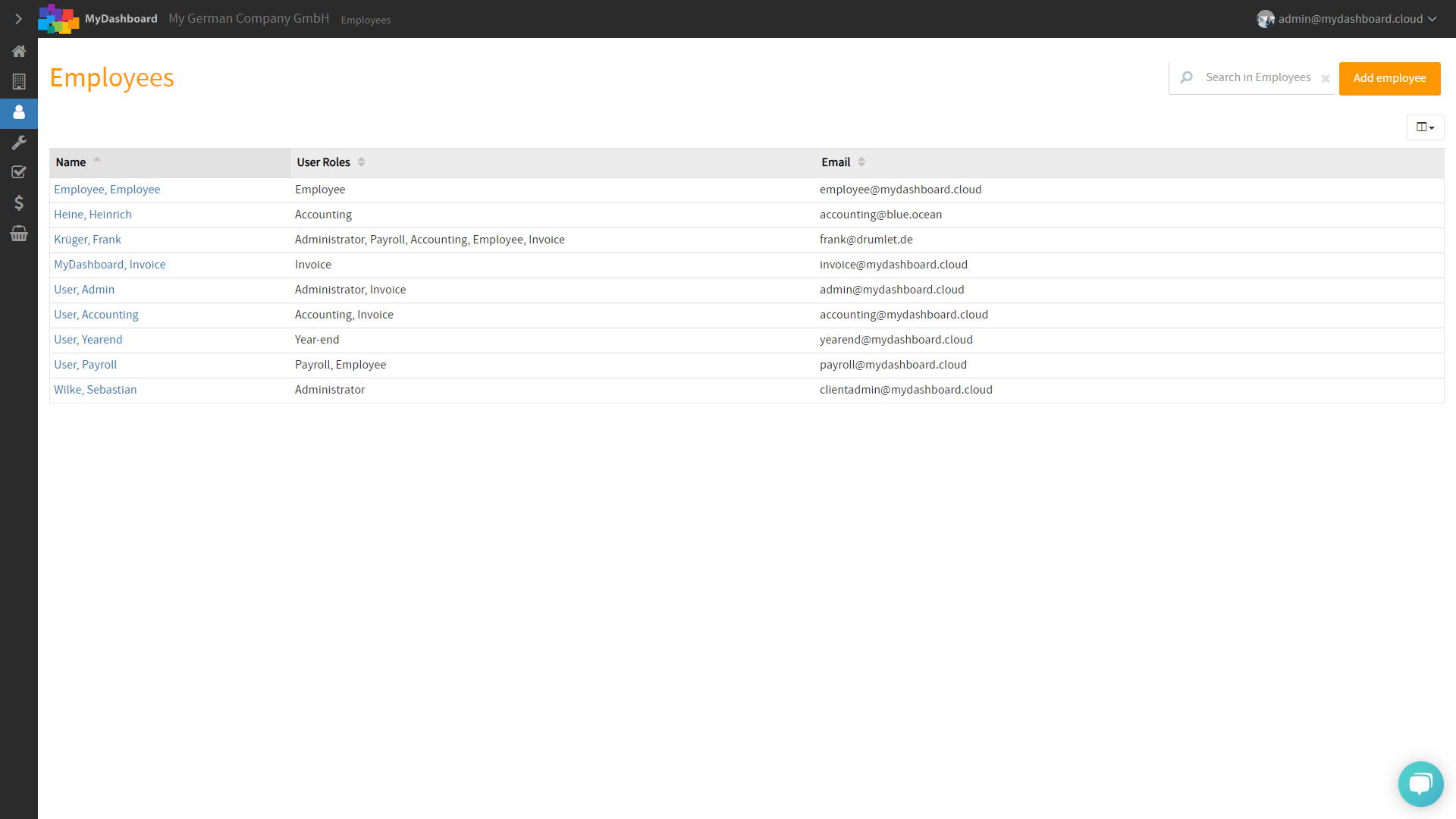Image resolution: width=1456 pixels, height=819 pixels.
Task: Click the Add employee button
Action: click(x=1389, y=78)
